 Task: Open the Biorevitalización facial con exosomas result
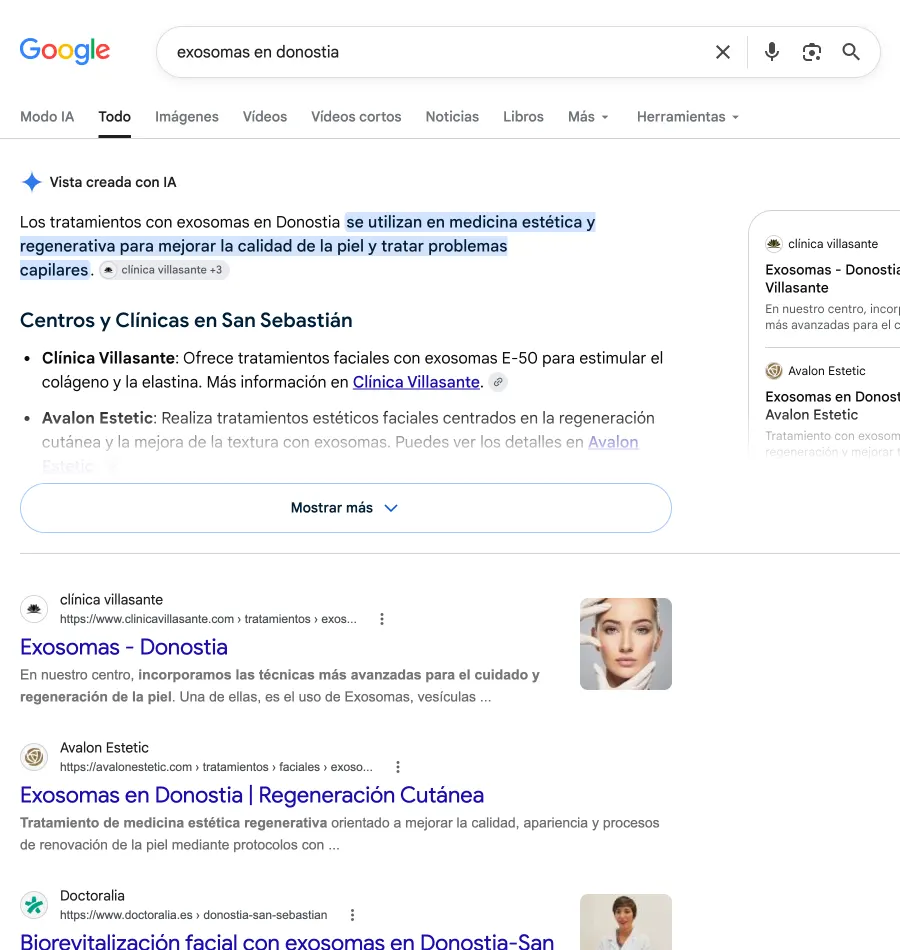[x=287, y=941]
